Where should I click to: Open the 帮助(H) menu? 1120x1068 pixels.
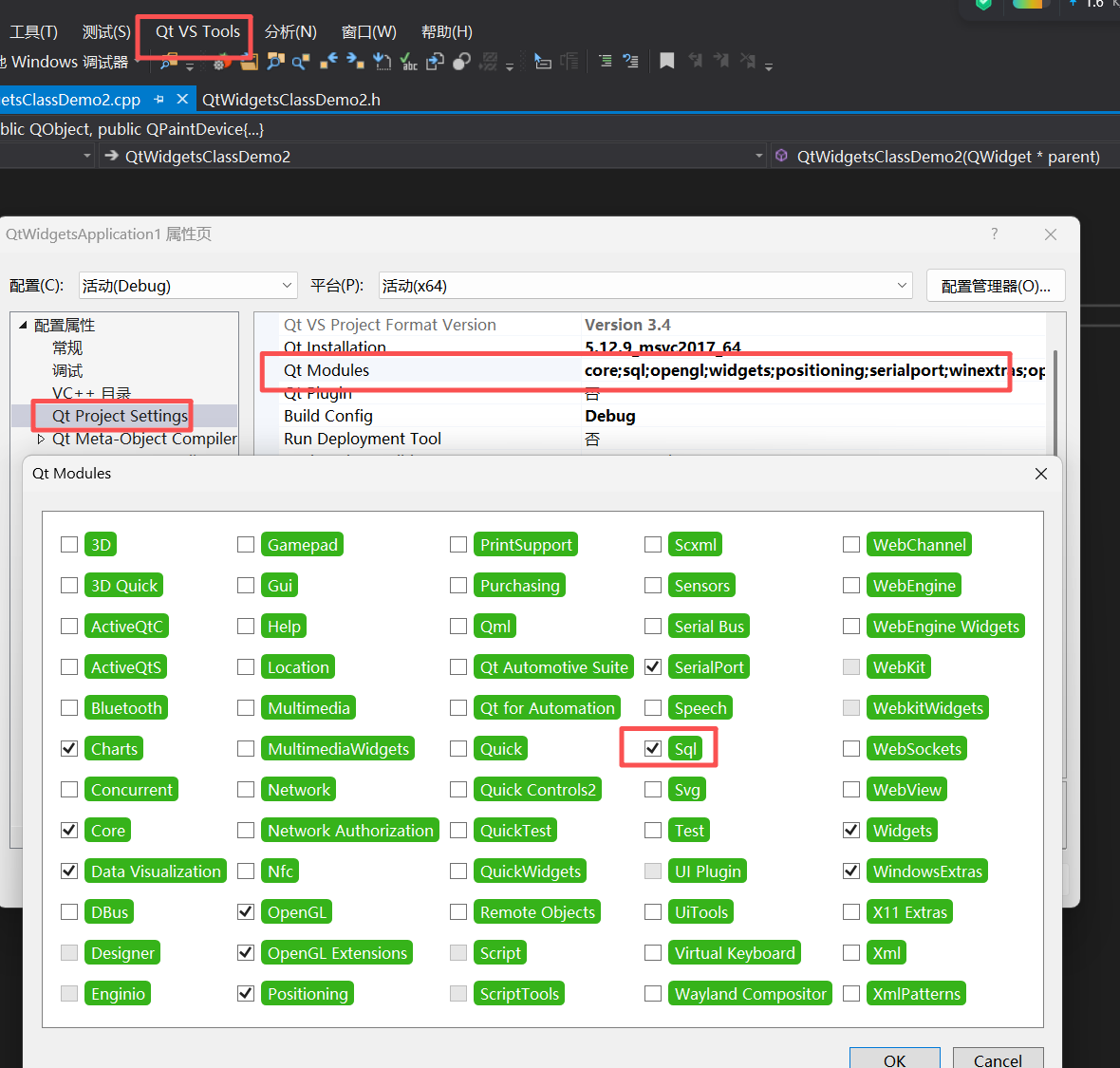[446, 32]
